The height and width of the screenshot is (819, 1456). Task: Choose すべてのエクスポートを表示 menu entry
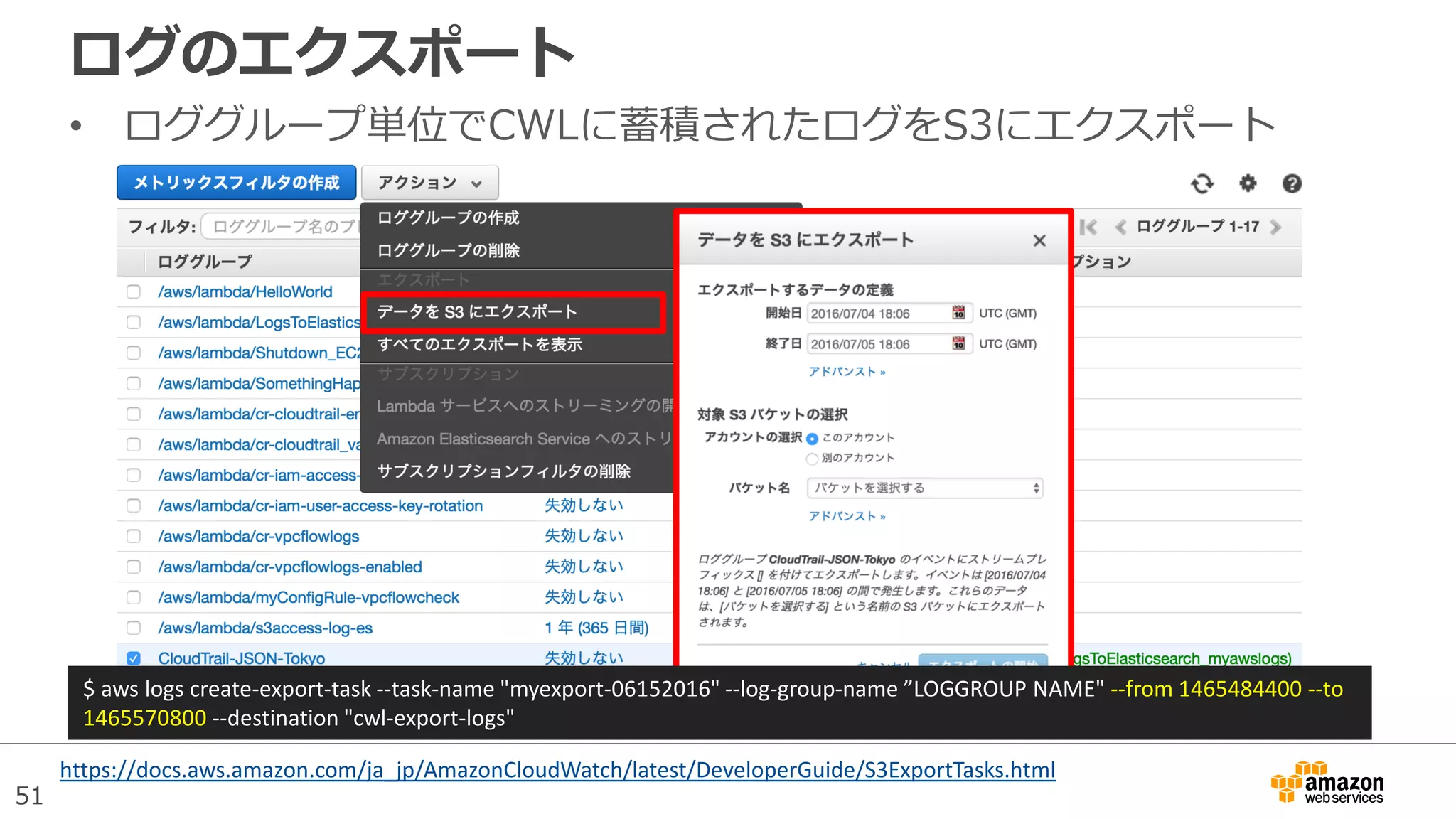(x=480, y=344)
